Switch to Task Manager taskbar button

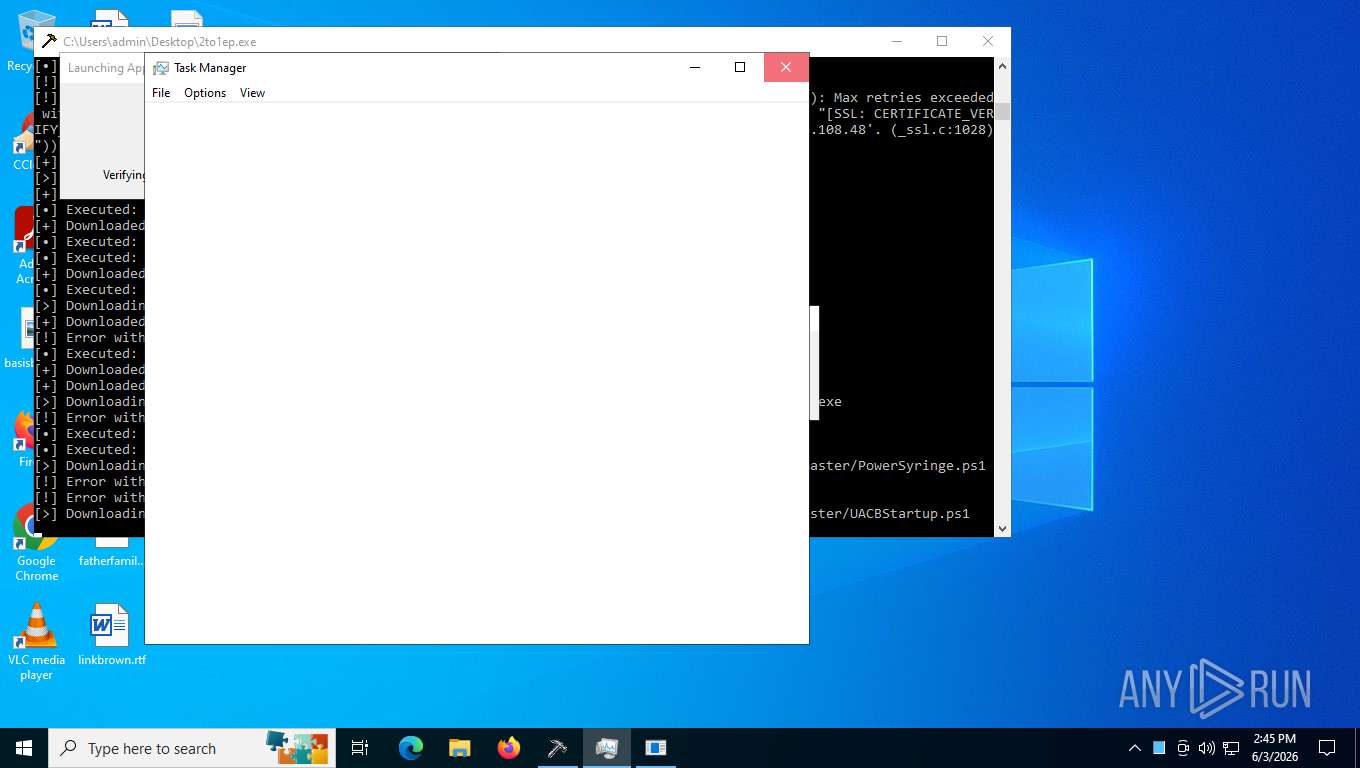606,748
